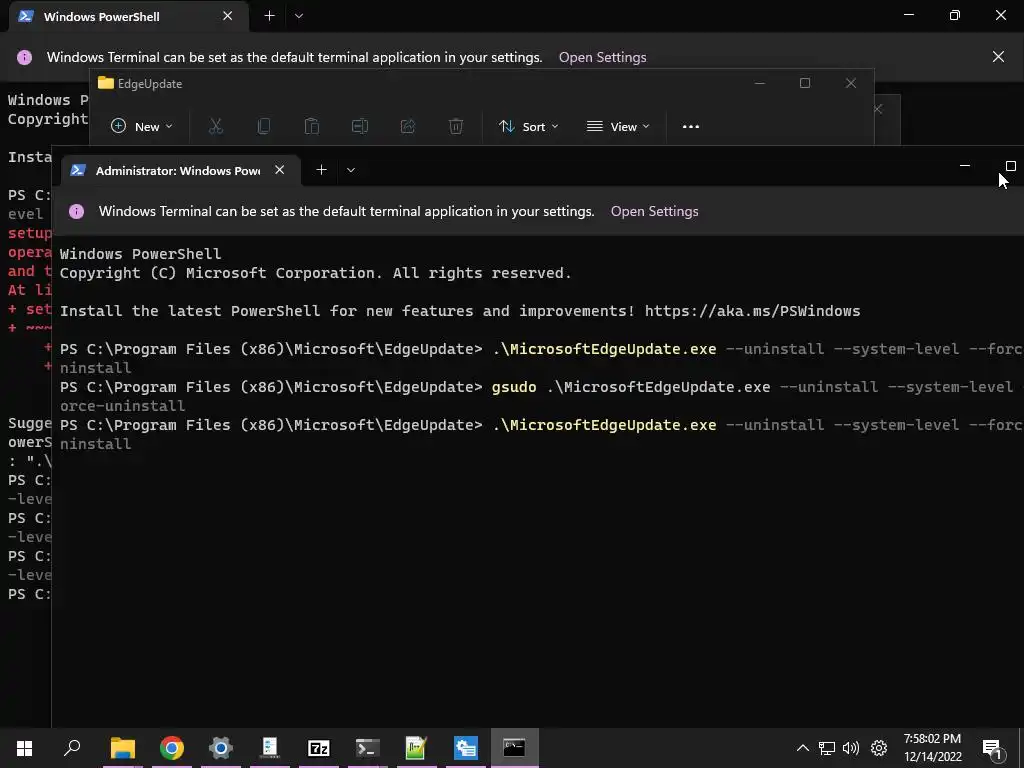Click Open Settings link in background terminal banner

point(602,57)
